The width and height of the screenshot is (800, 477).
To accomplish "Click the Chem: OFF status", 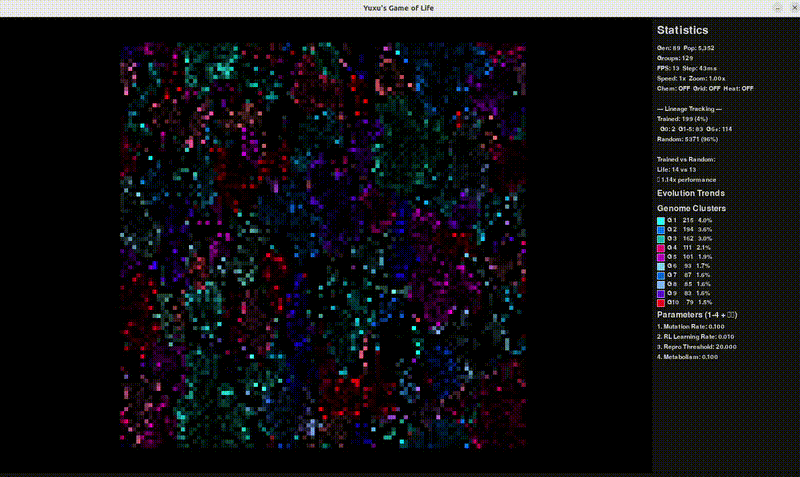I will pos(673,89).
